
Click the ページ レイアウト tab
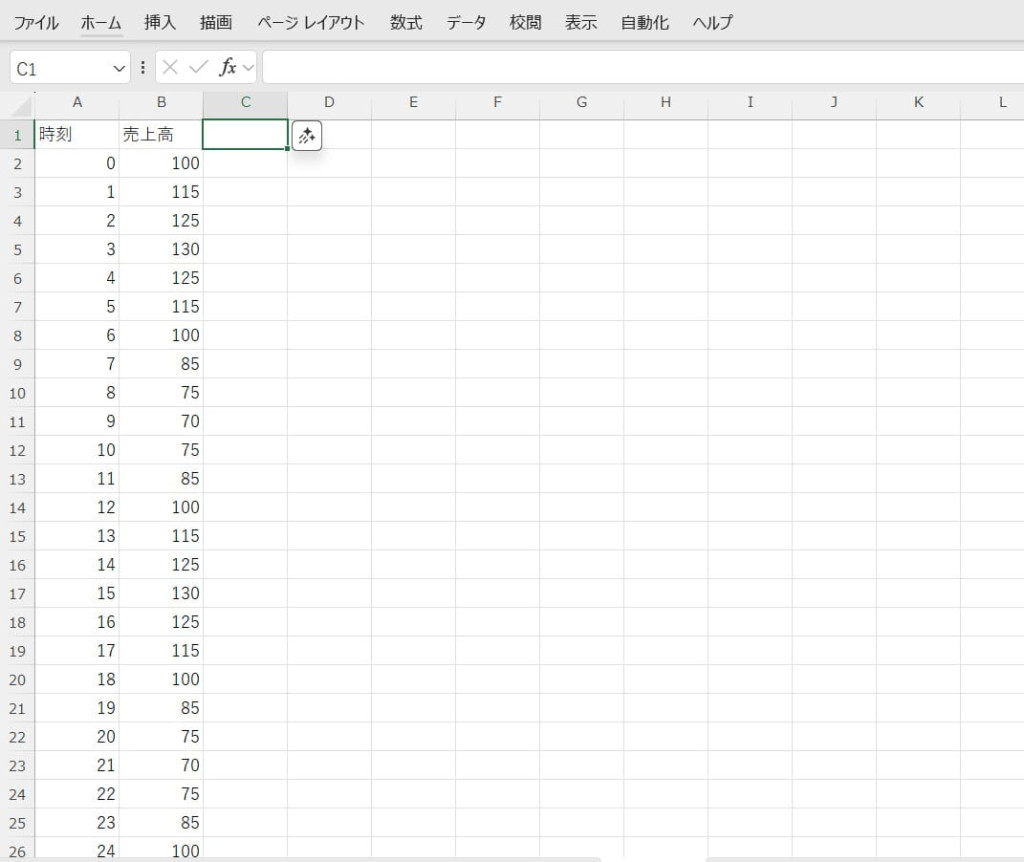(311, 22)
